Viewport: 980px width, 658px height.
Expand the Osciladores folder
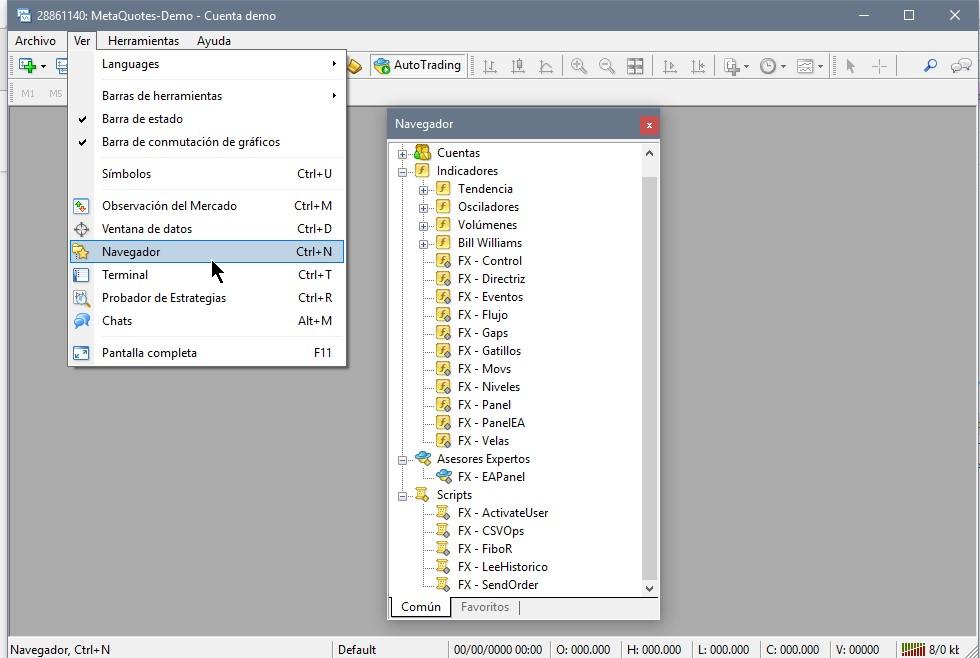click(x=423, y=208)
